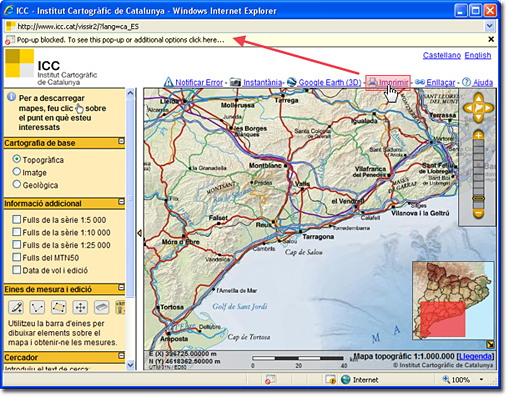The height and width of the screenshot is (397, 509).
Task: Enable Fulls de la sèrie 1:5 000
Action: [16, 219]
